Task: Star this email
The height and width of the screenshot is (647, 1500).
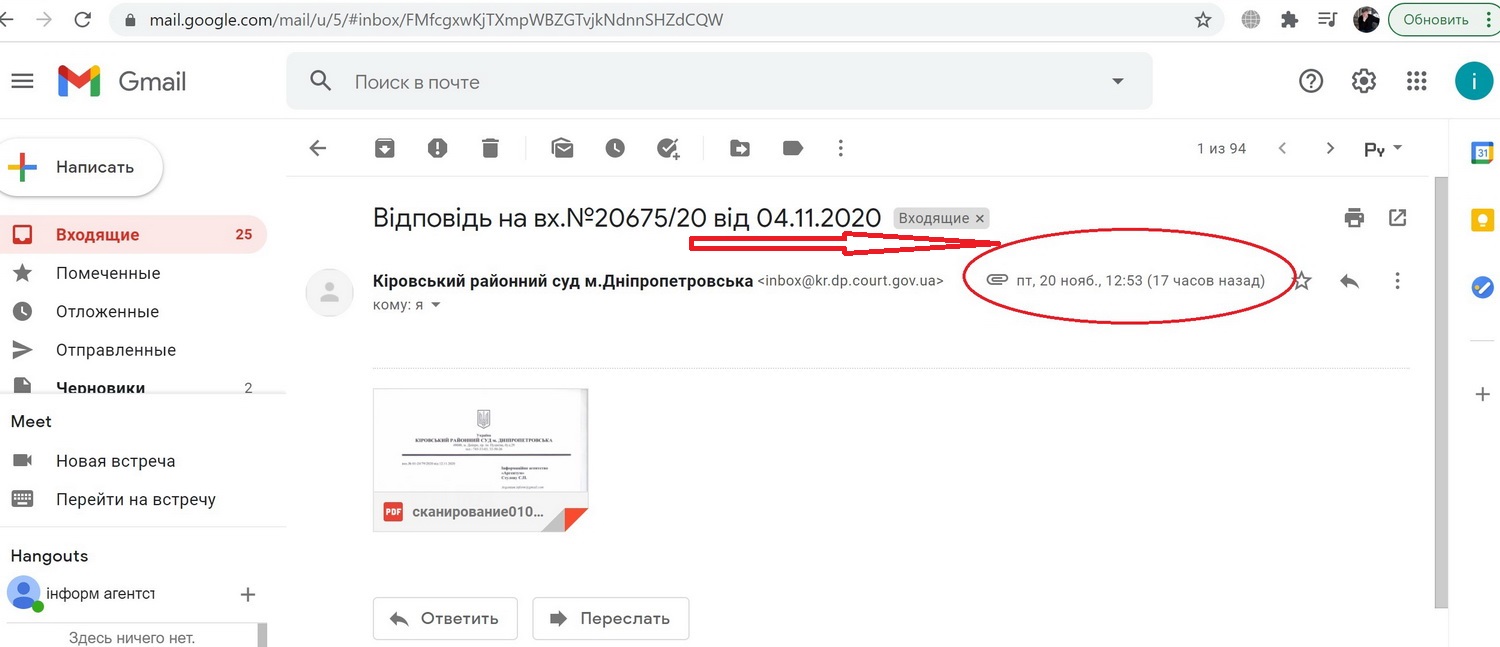Action: 1301,281
